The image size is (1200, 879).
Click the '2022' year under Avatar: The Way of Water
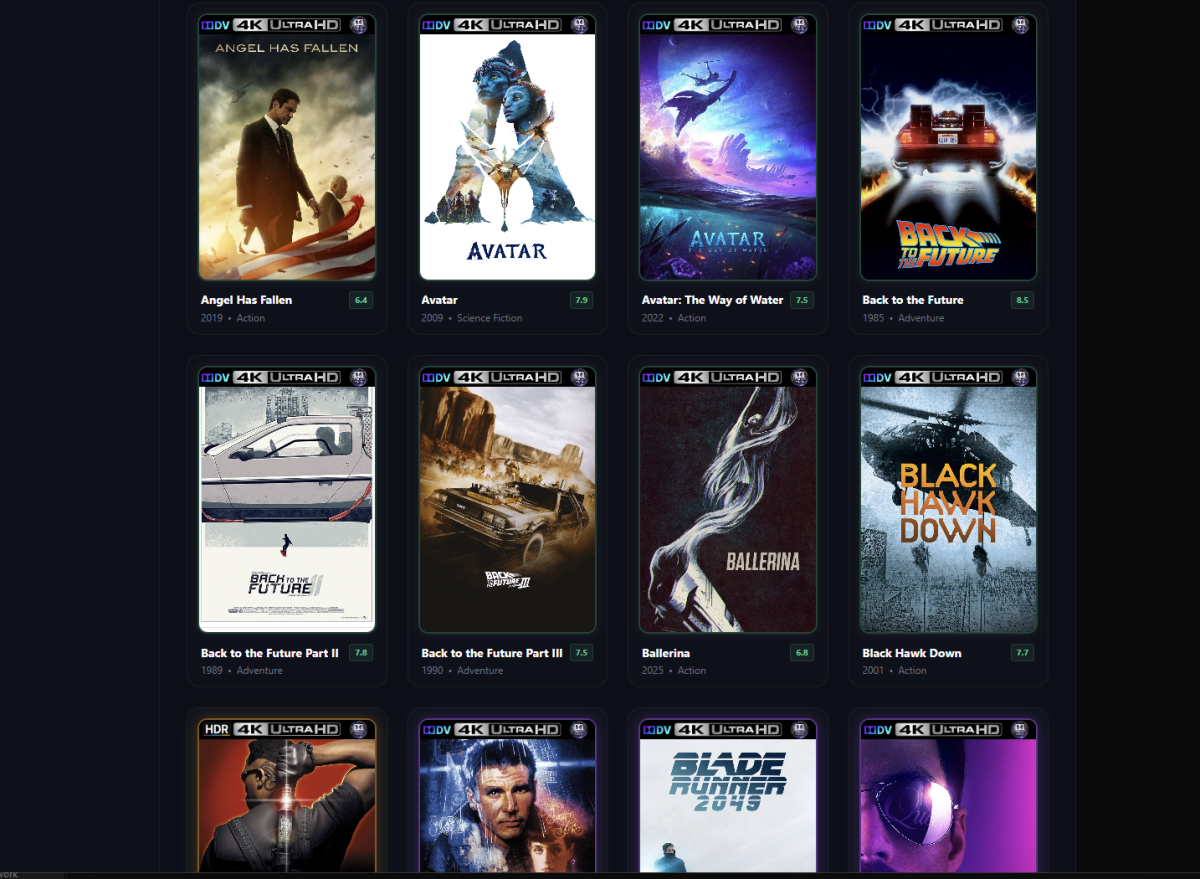pyautogui.click(x=653, y=318)
